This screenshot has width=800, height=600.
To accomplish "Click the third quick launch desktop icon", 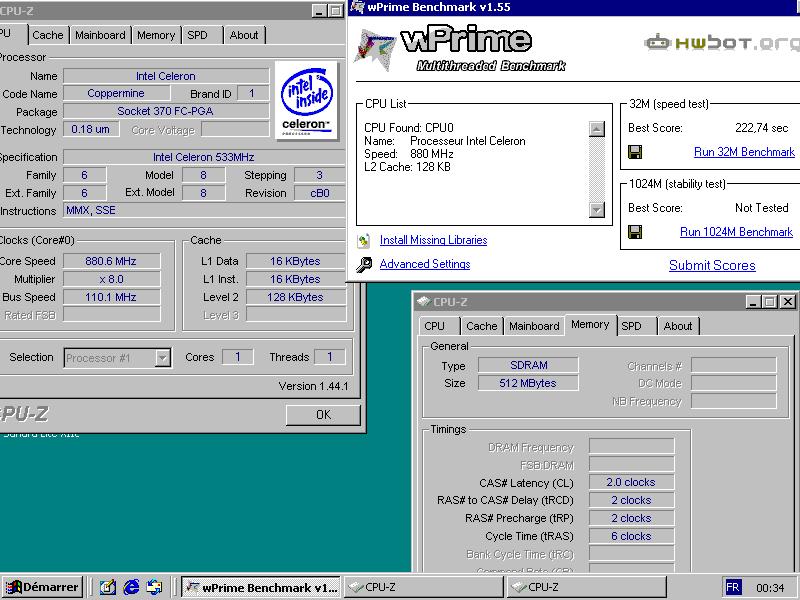I will (155, 587).
